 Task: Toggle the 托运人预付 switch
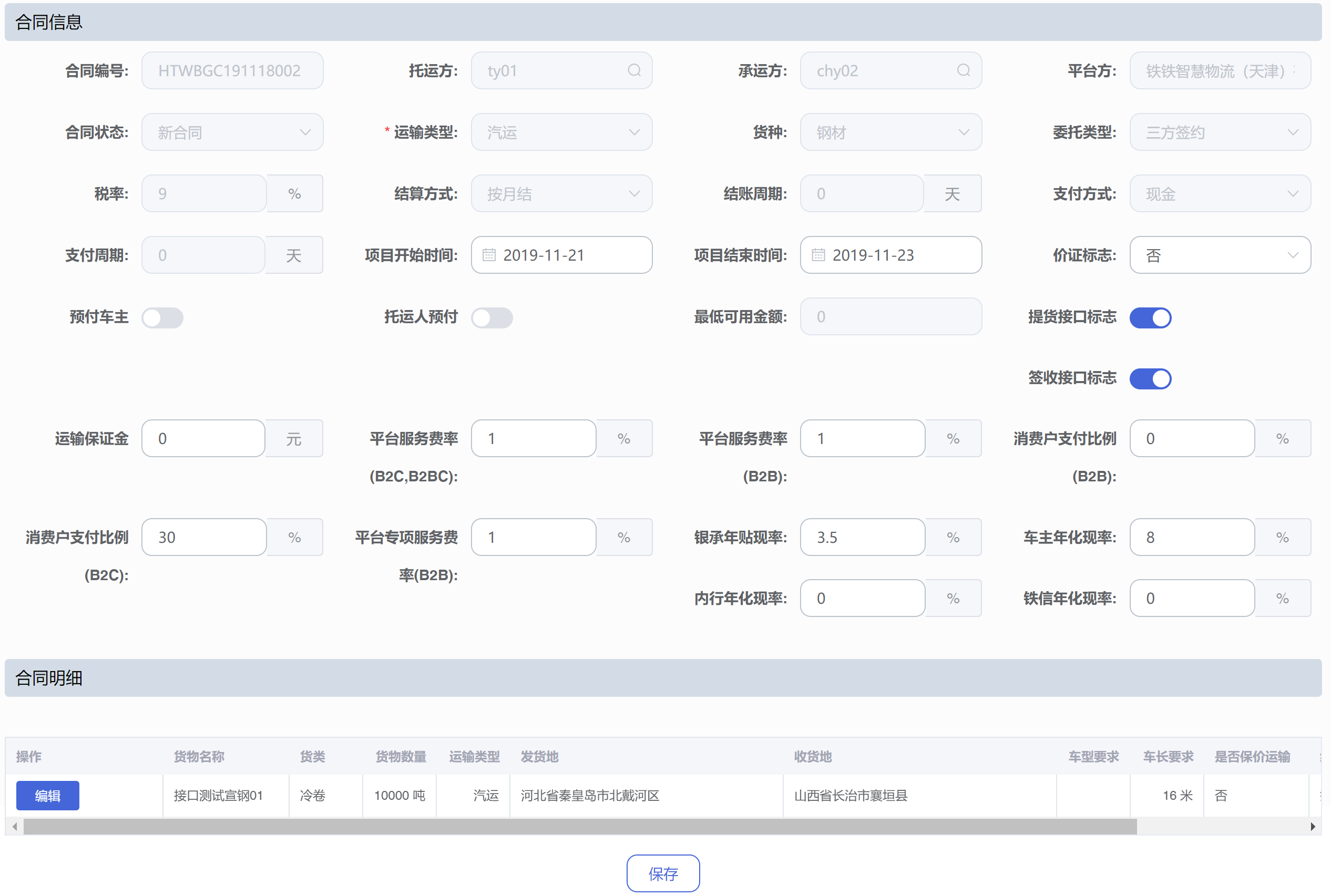click(492, 317)
